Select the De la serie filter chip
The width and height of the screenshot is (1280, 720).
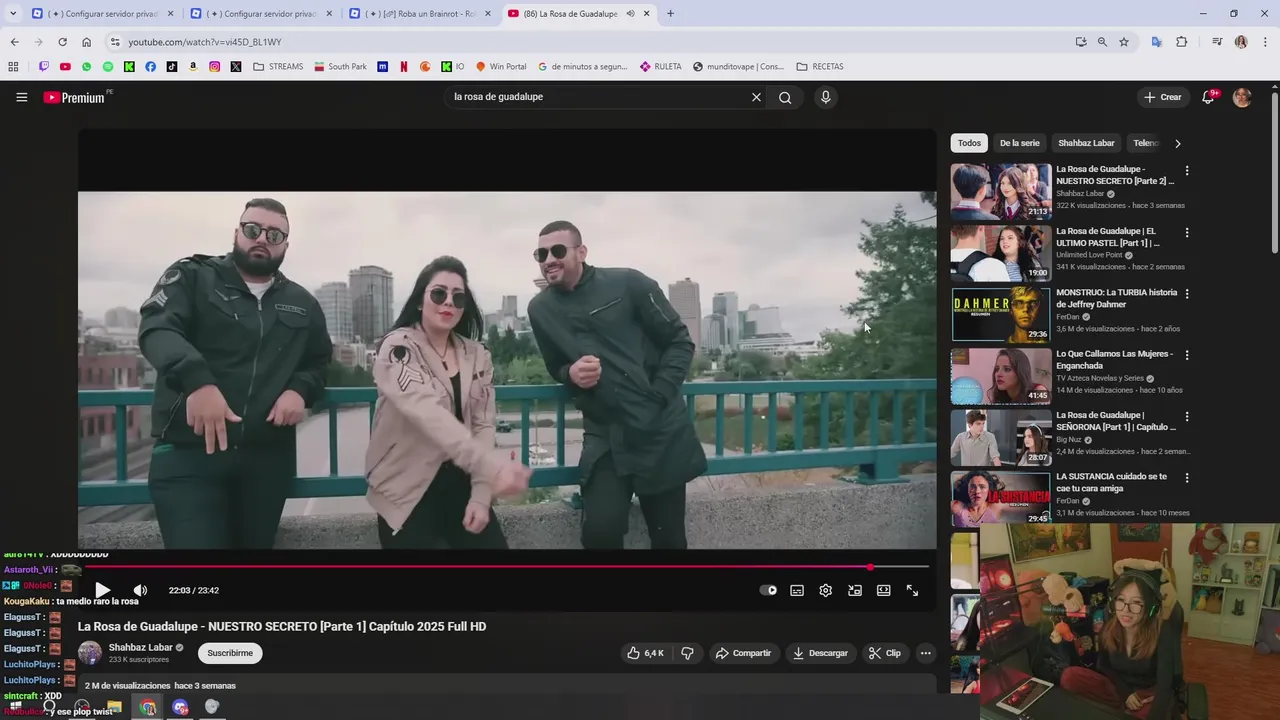1019,143
